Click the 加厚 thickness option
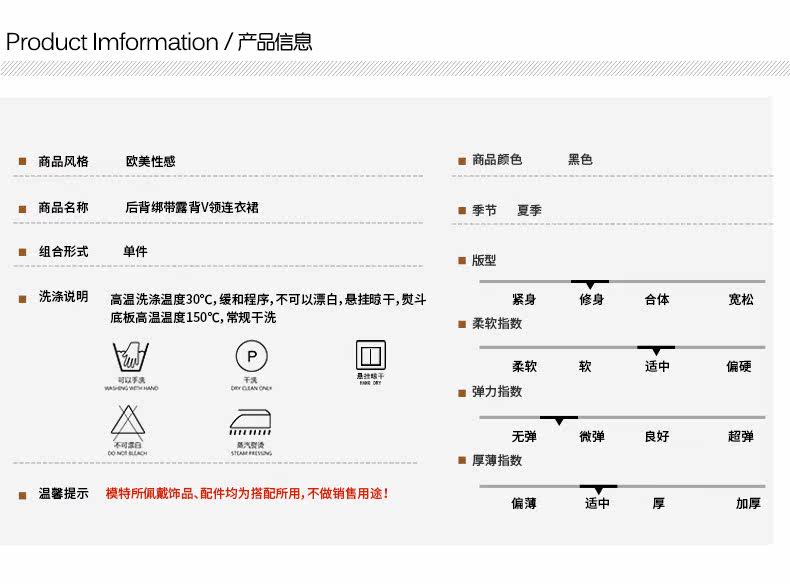Screen dimensions: 790x584 (x=748, y=503)
